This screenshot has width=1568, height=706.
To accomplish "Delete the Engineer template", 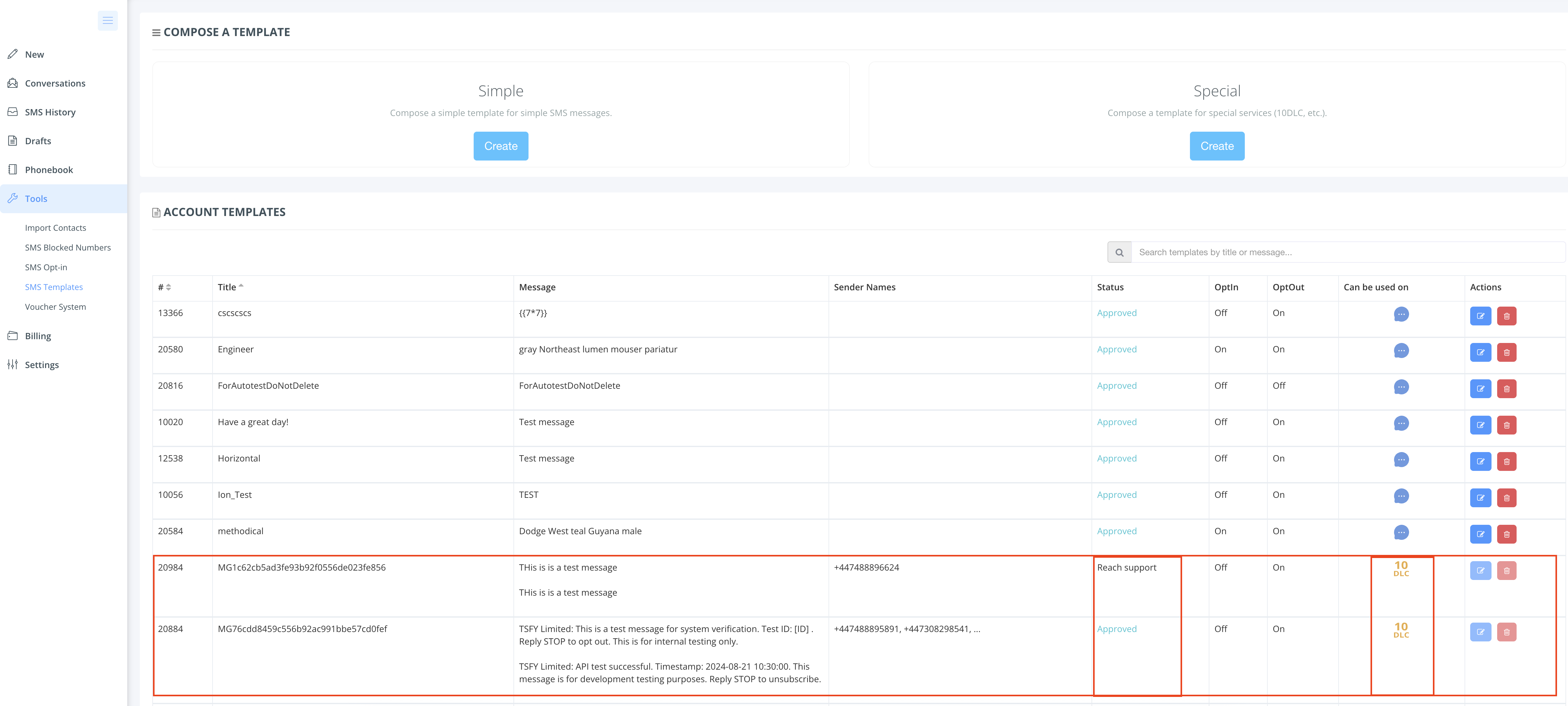I will tap(1507, 352).
